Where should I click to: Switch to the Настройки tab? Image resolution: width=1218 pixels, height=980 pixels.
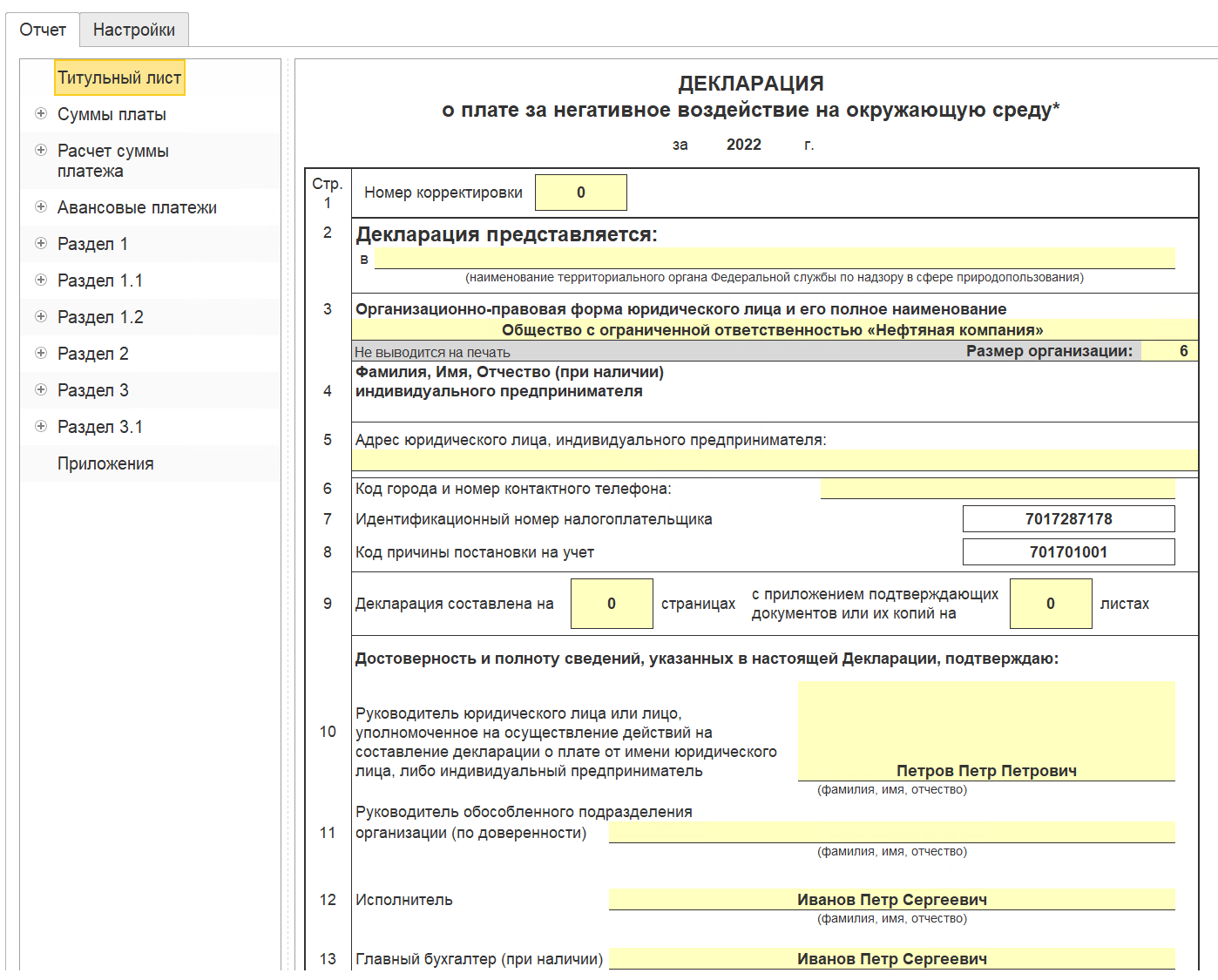[134, 30]
